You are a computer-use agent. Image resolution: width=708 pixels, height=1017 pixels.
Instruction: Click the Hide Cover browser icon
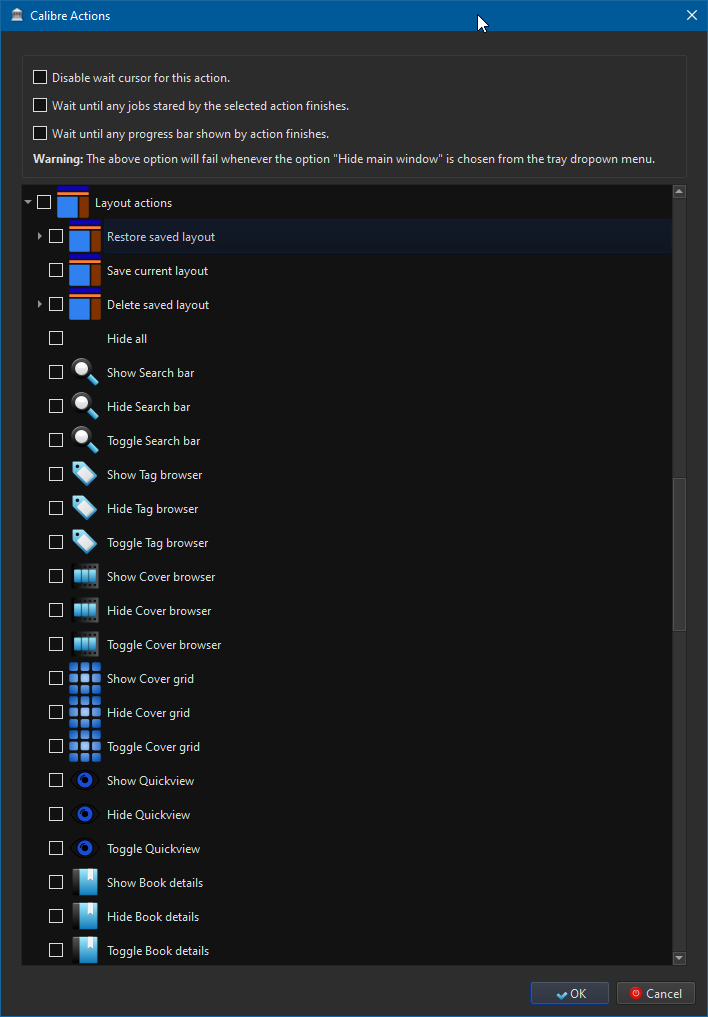[85, 610]
